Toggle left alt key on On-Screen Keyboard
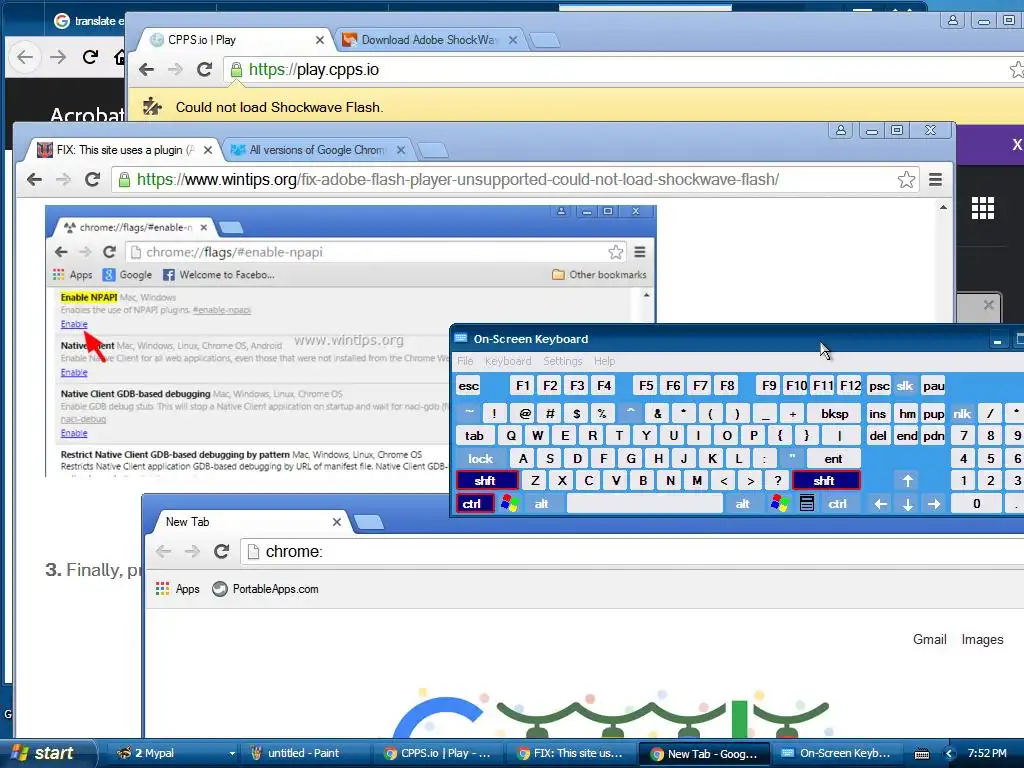This screenshot has width=1024, height=768. coord(541,504)
